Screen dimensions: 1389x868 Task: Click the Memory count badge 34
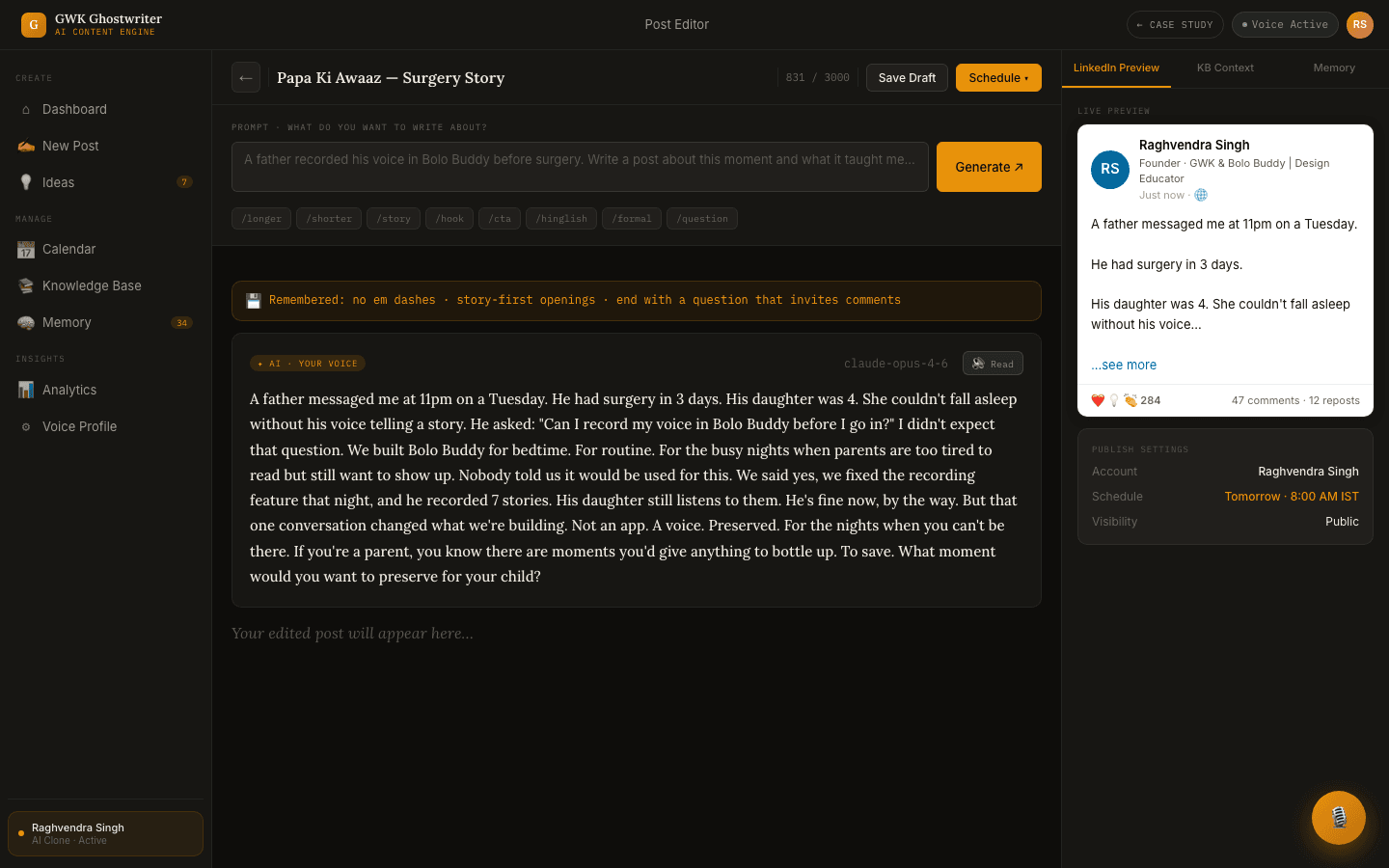pyautogui.click(x=182, y=323)
